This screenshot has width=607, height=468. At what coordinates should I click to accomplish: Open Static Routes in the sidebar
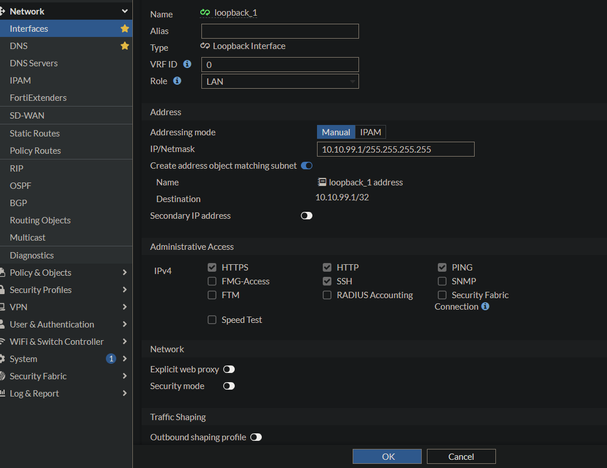click(x=35, y=133)
